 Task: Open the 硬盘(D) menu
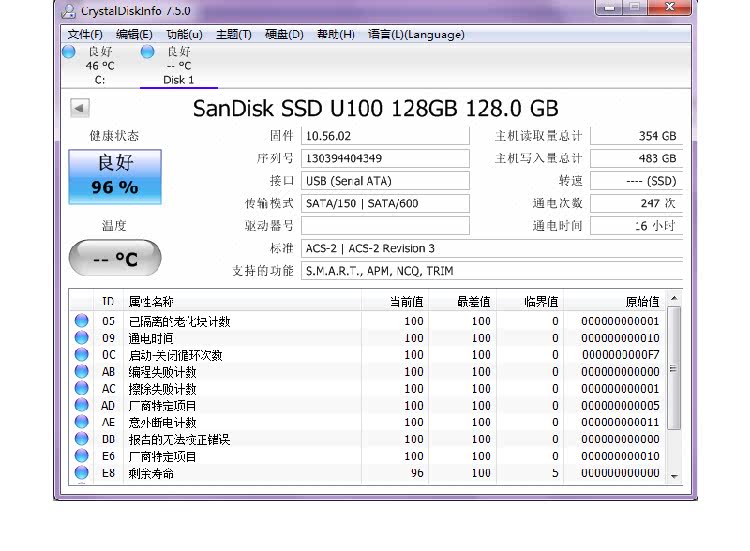click(x=284, y=34)
